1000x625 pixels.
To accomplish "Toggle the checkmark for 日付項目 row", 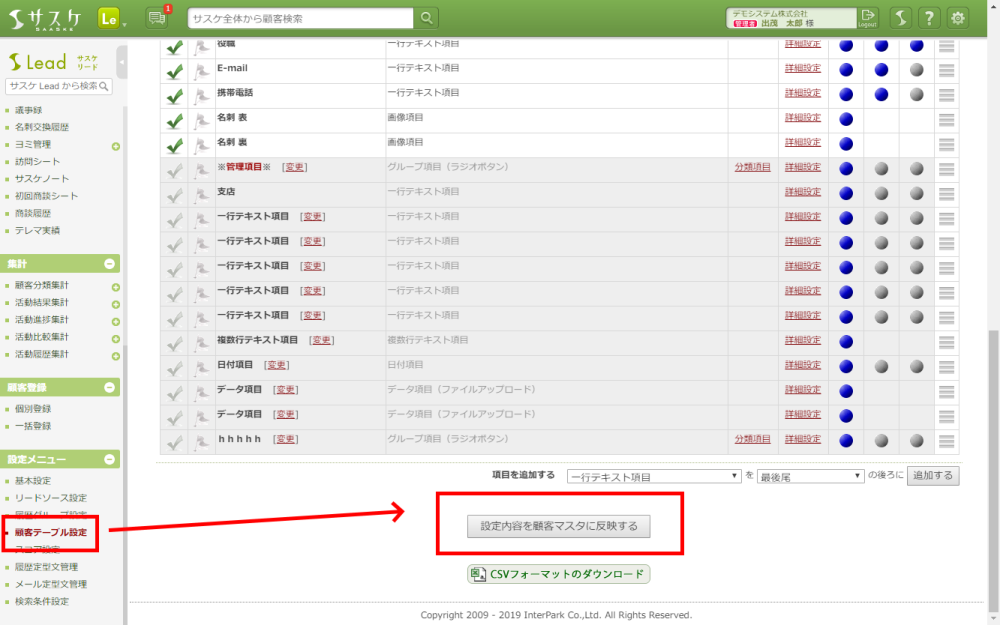I will (175, 366).
